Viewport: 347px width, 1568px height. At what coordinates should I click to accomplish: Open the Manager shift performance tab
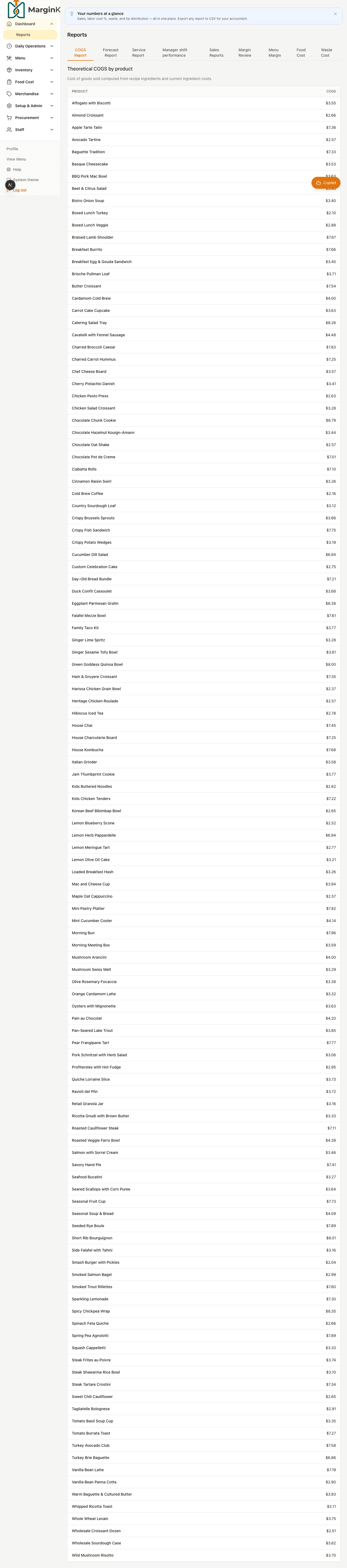click(x=175, y=52)
